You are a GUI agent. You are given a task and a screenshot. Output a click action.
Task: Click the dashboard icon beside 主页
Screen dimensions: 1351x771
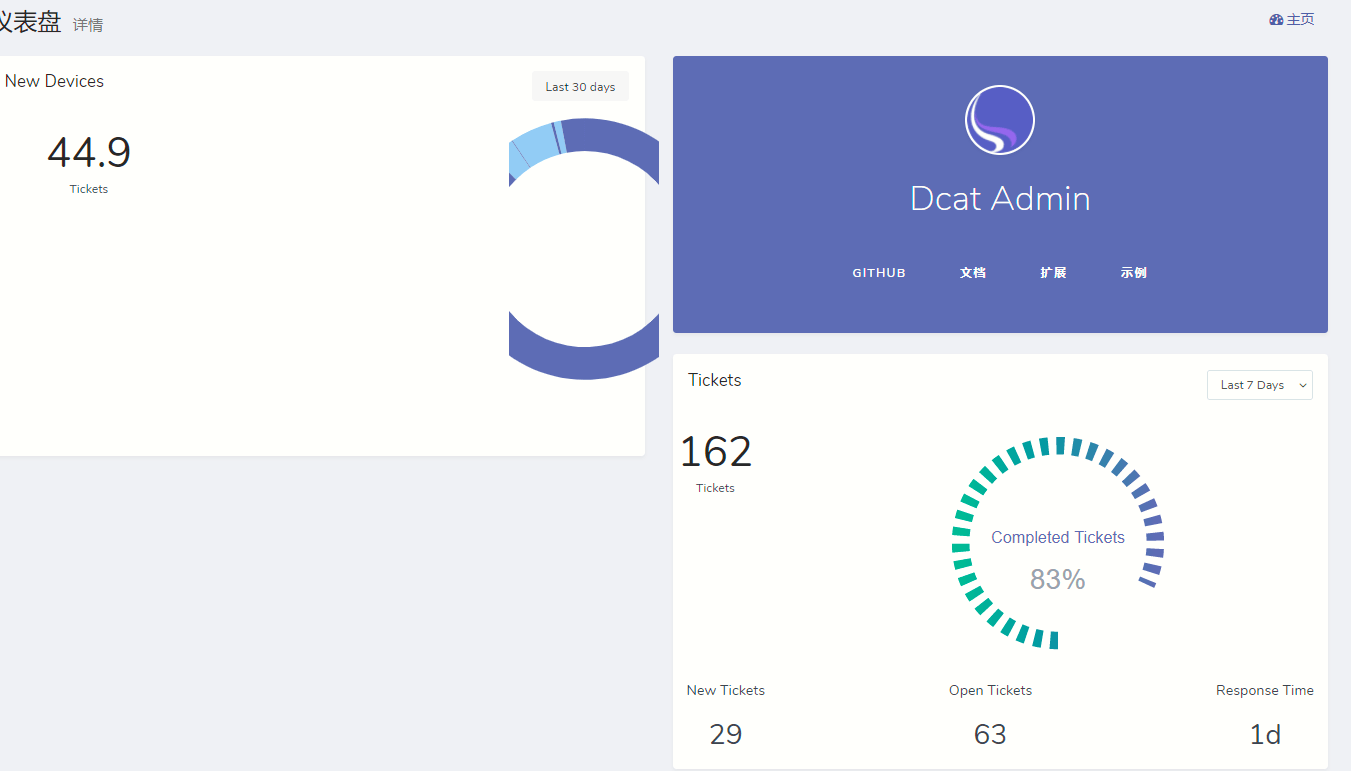(1276, 20)
